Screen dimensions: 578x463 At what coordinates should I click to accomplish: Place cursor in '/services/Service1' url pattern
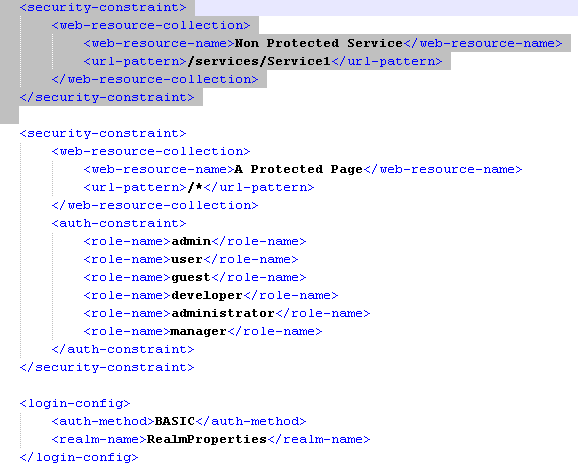[x=259, y=61]
